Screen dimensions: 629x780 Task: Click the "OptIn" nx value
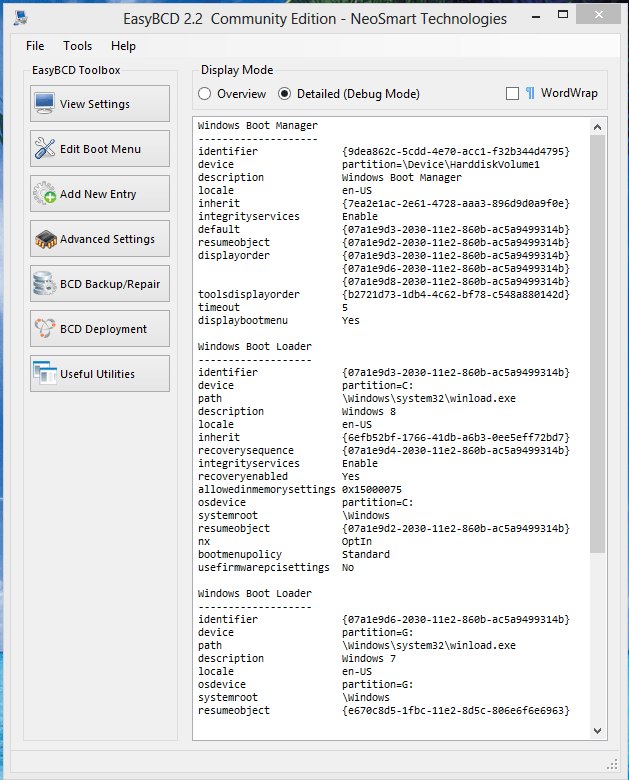(x=357, y=541)
